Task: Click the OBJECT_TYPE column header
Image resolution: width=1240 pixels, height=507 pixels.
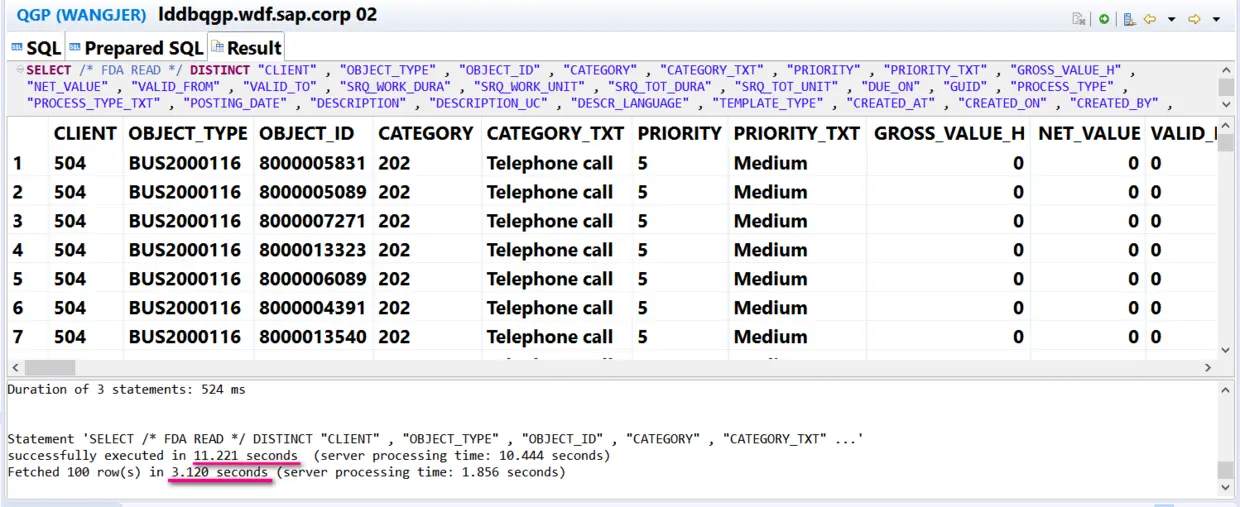Action: pyautogui.click(x=188, y=133)
